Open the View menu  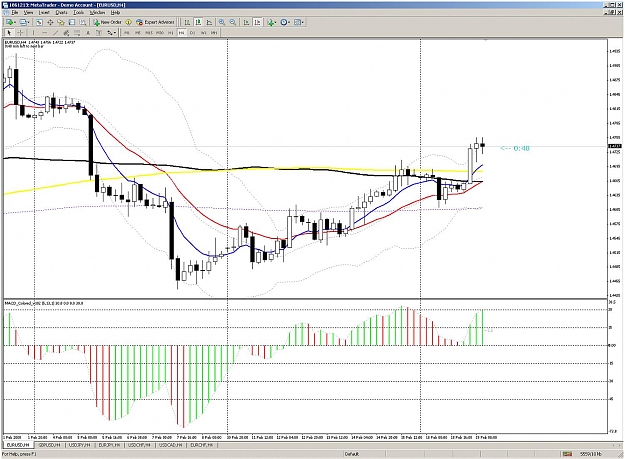tap(28, 13)
